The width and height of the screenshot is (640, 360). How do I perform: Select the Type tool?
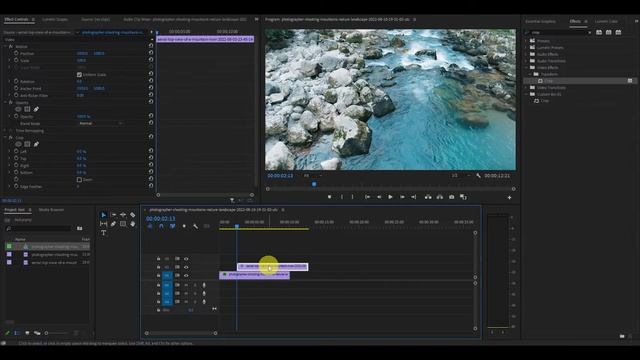pyautogui.click(x=103, y=233)
